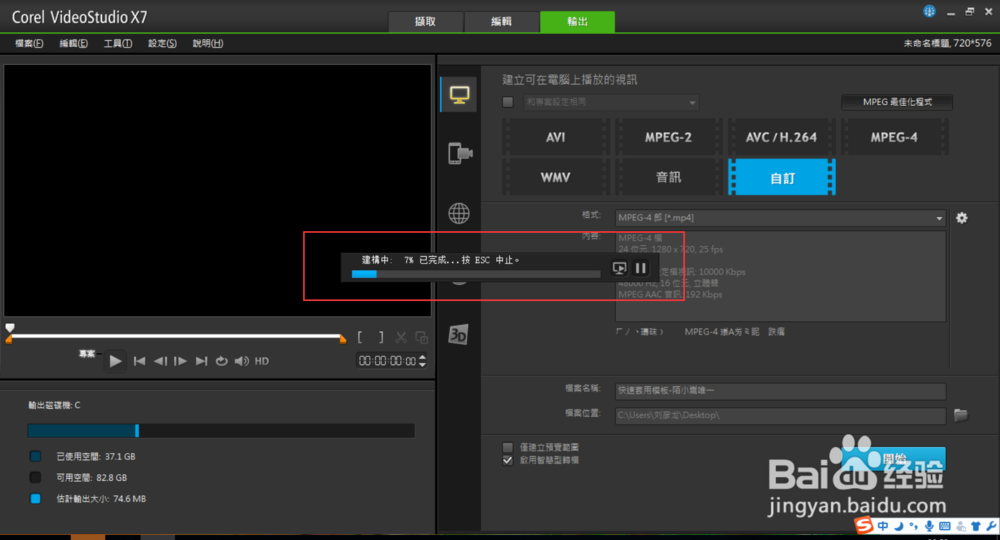The width and height of the screenshot is (1000, 540).
Task: Toggle preview display during rendering
Action: pyautogui.click(x=619, y=268)
